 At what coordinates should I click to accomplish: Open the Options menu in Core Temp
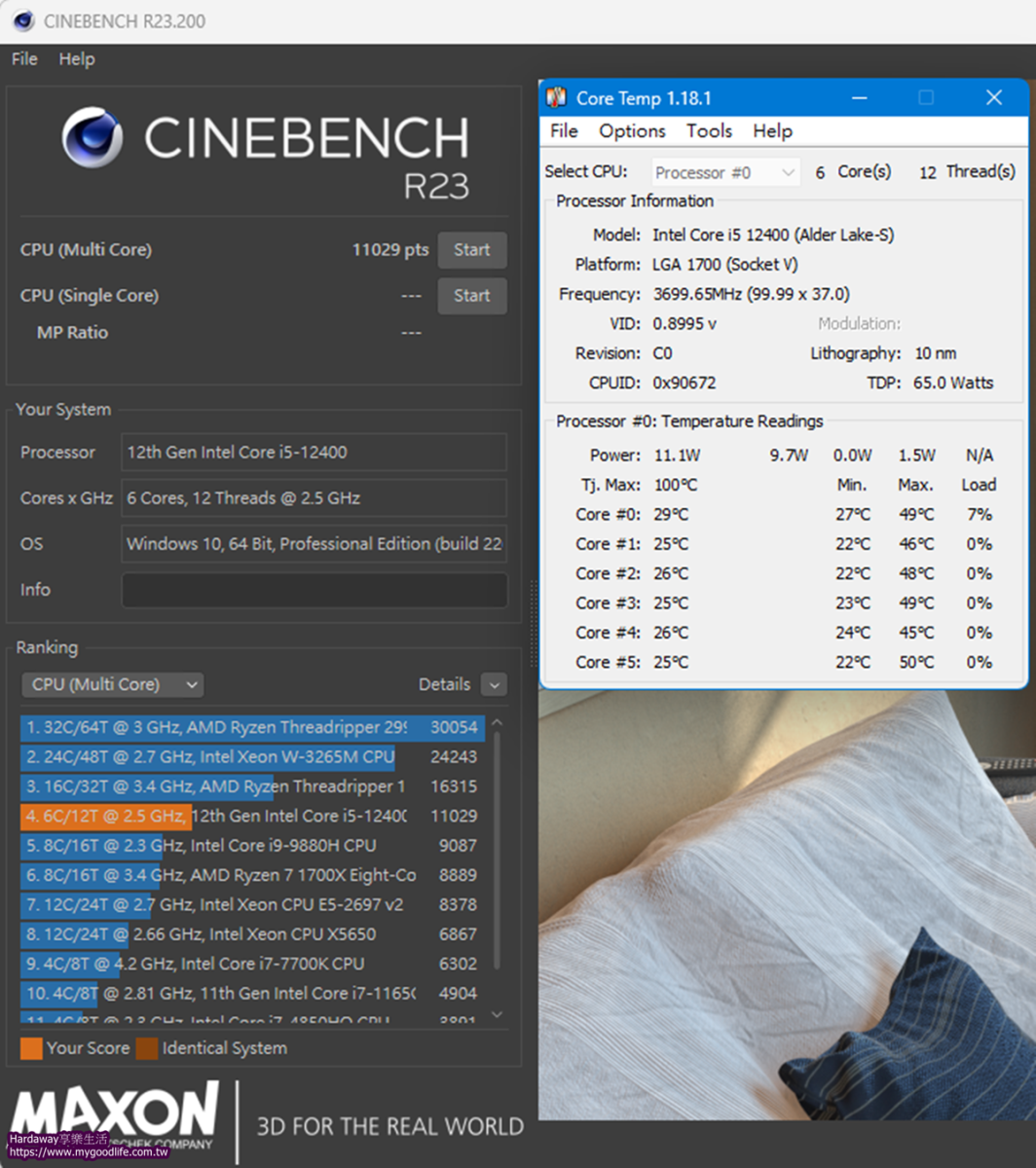(x=632, y=131)
